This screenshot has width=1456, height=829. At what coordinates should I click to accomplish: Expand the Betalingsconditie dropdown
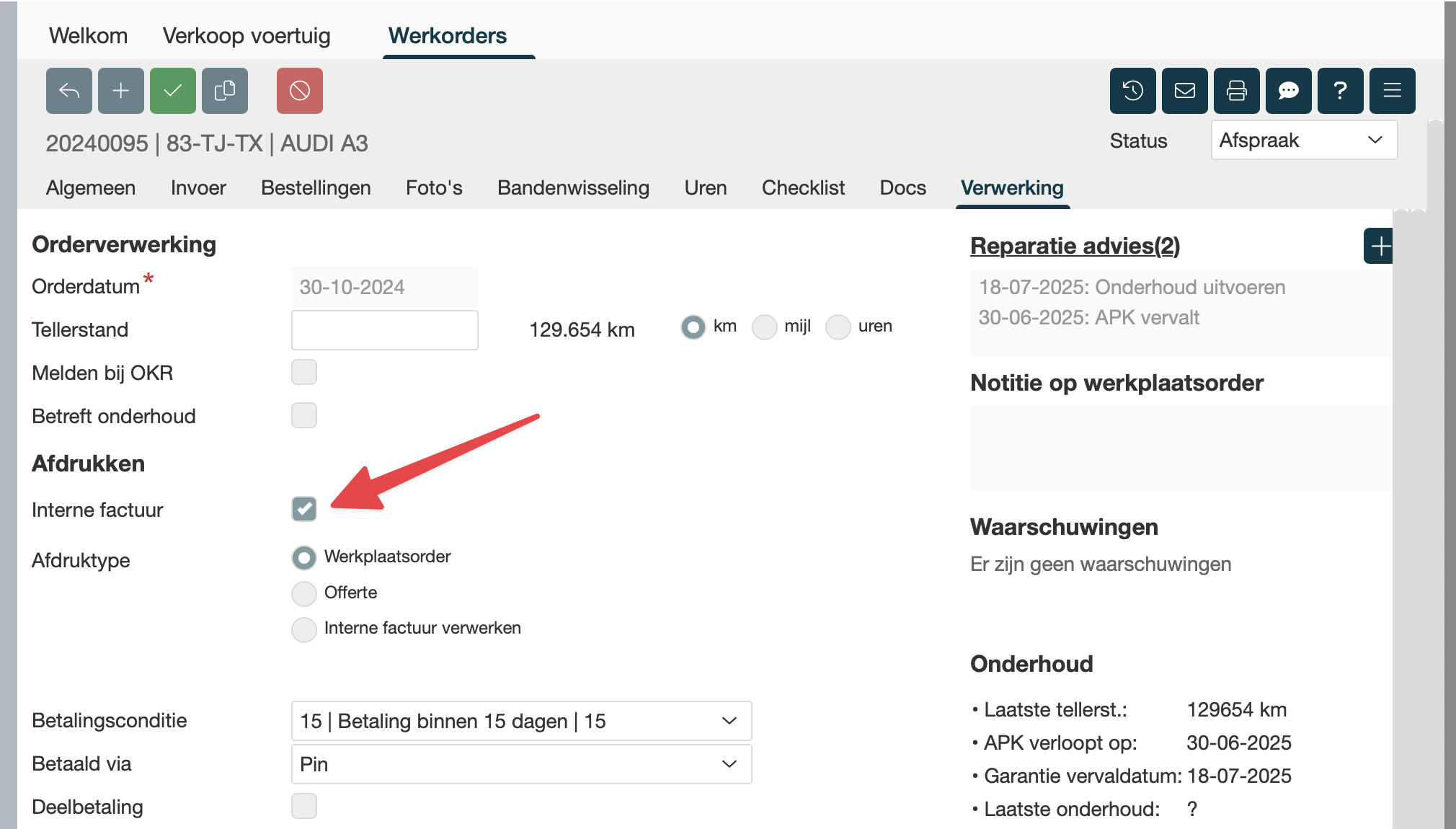tap(521, 721)
